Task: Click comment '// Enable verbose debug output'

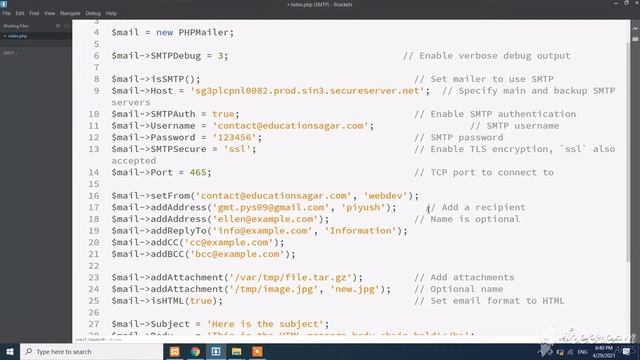Action: tap(487, 56)
